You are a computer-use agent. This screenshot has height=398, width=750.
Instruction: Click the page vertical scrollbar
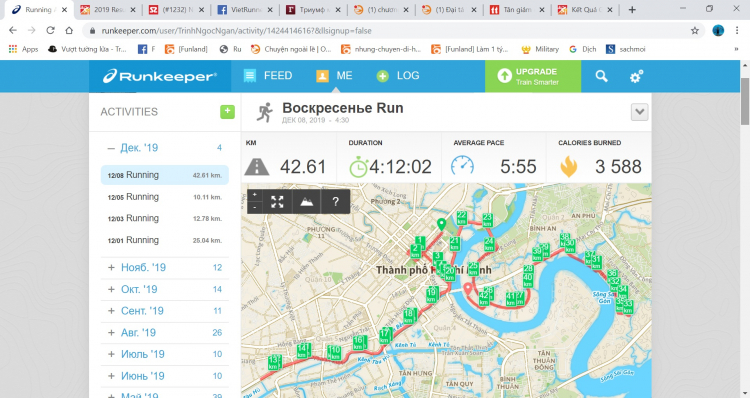click(x=745, y=101)
